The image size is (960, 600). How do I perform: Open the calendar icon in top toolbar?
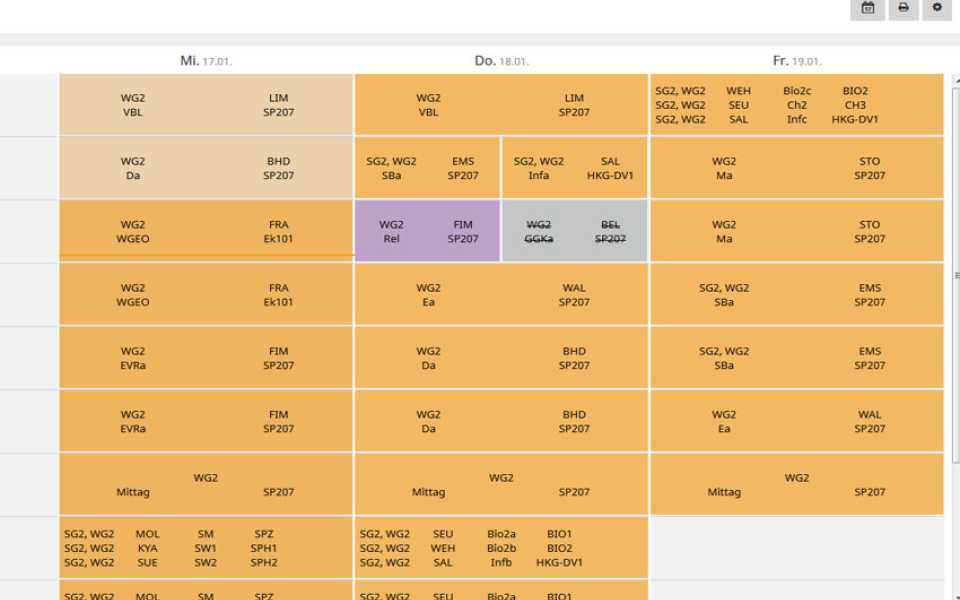click(x=867, y=8)
